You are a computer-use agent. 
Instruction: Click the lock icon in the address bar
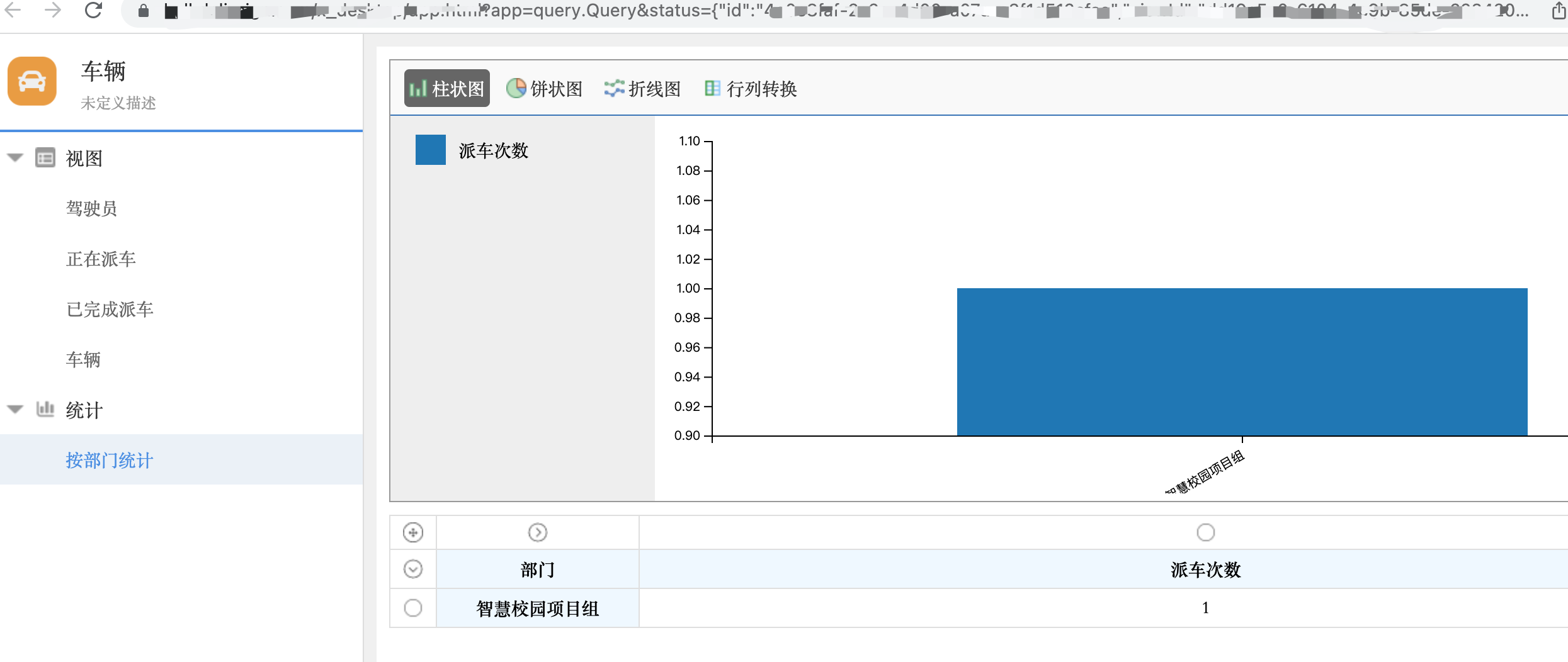pyautogui.click(x=144, y=11)
